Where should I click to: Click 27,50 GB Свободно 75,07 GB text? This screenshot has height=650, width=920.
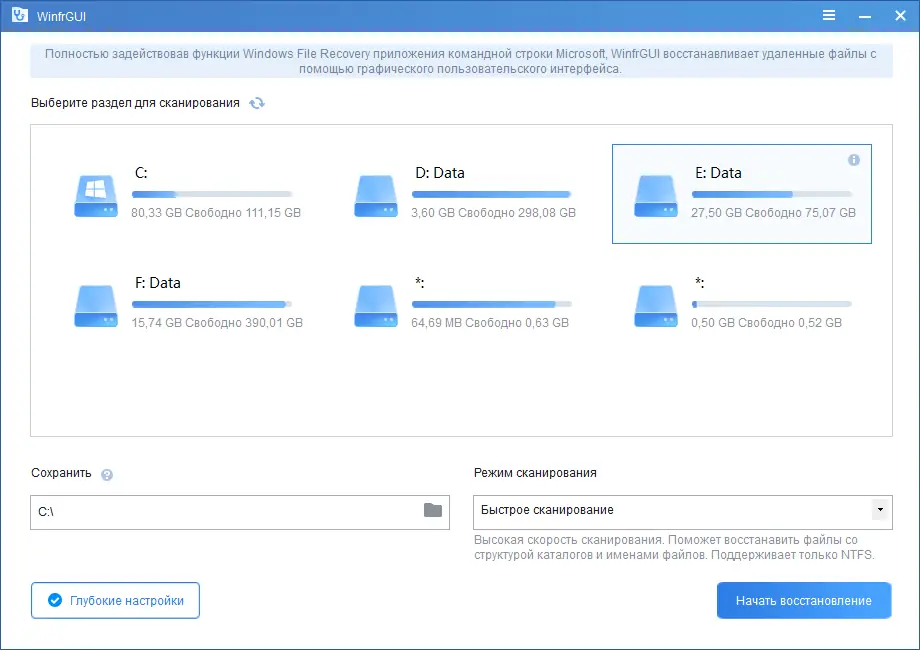coord(773,213)
